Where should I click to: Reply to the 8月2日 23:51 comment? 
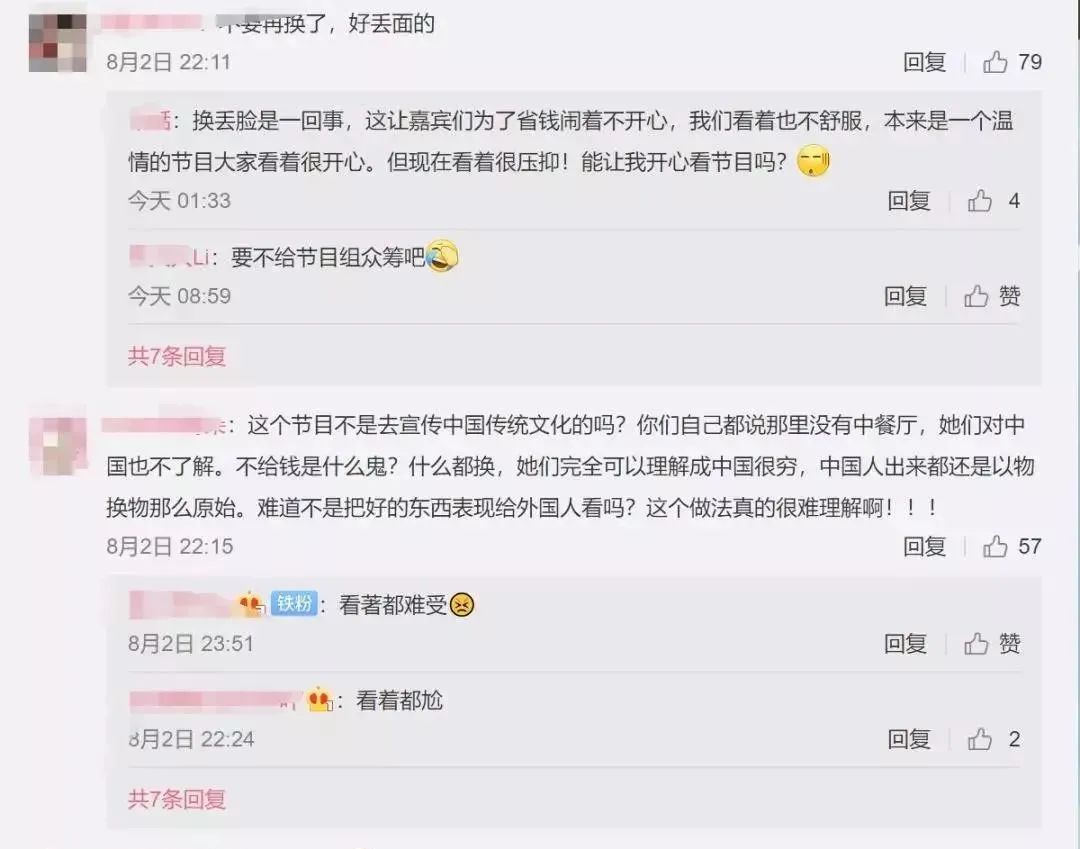905,644
